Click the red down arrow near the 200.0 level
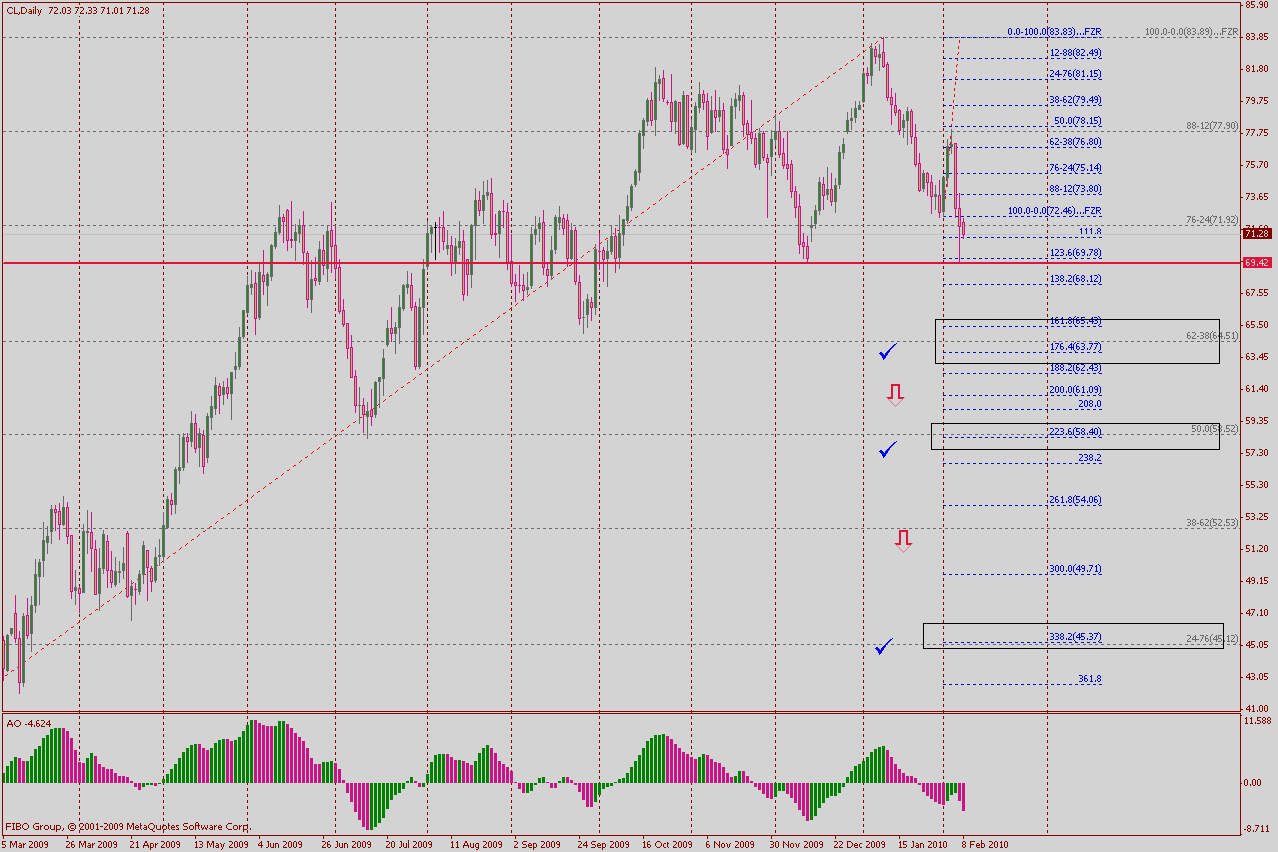1278x852 pixels. (895, 393)
